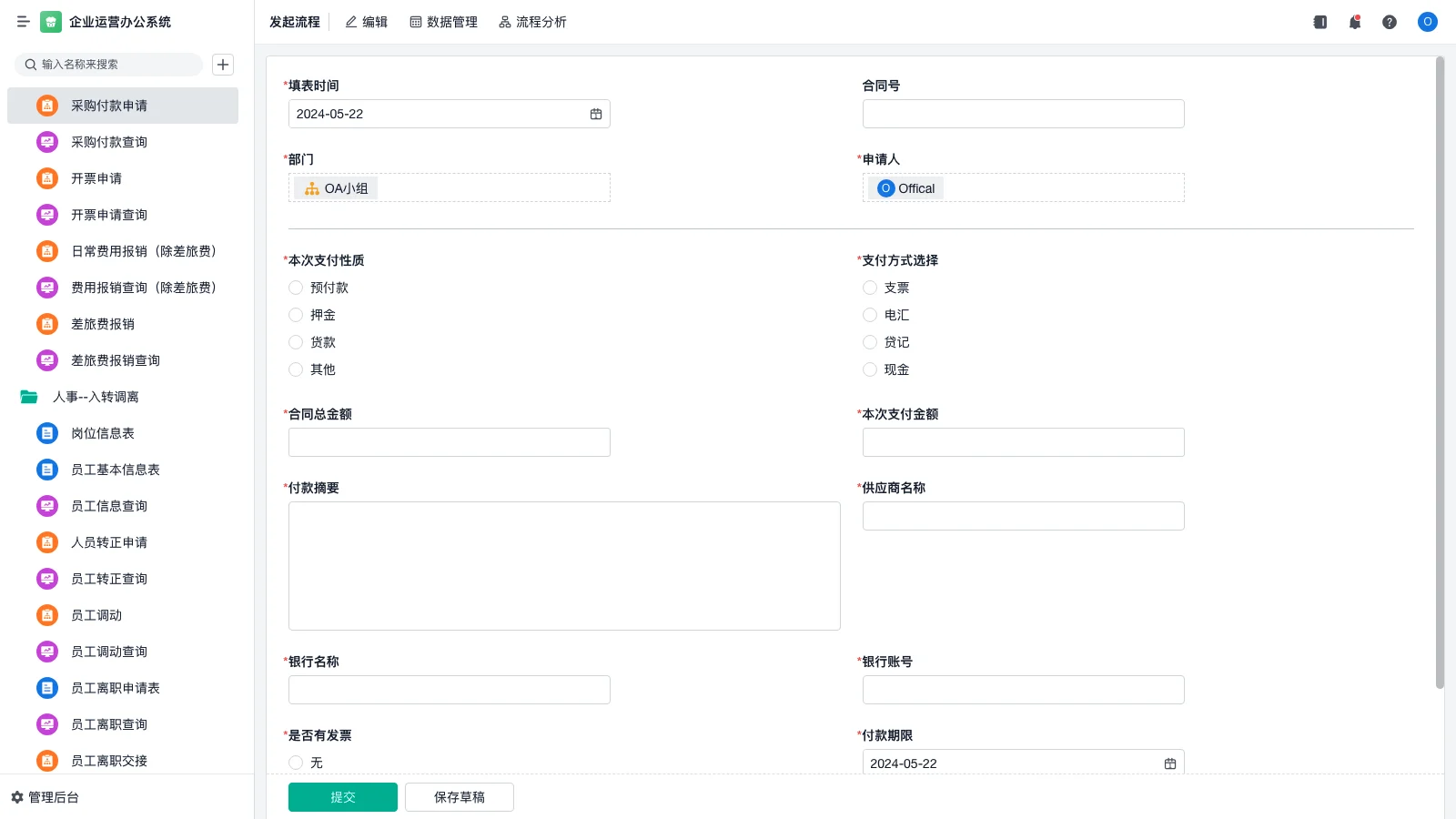Open the 流程分析 tab
1456x819 pixels.
click(x=532, y=22)
